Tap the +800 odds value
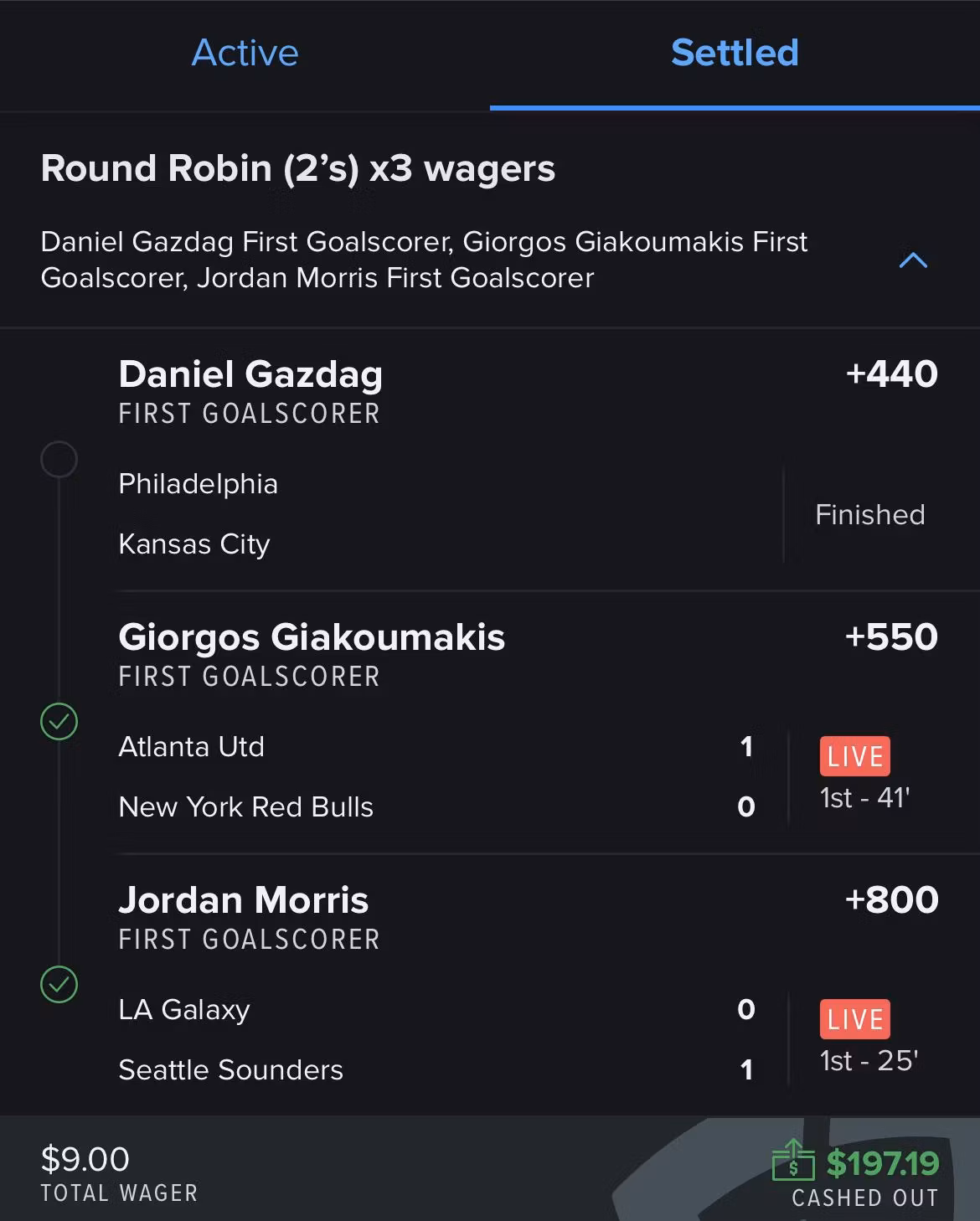 (891, 900)
